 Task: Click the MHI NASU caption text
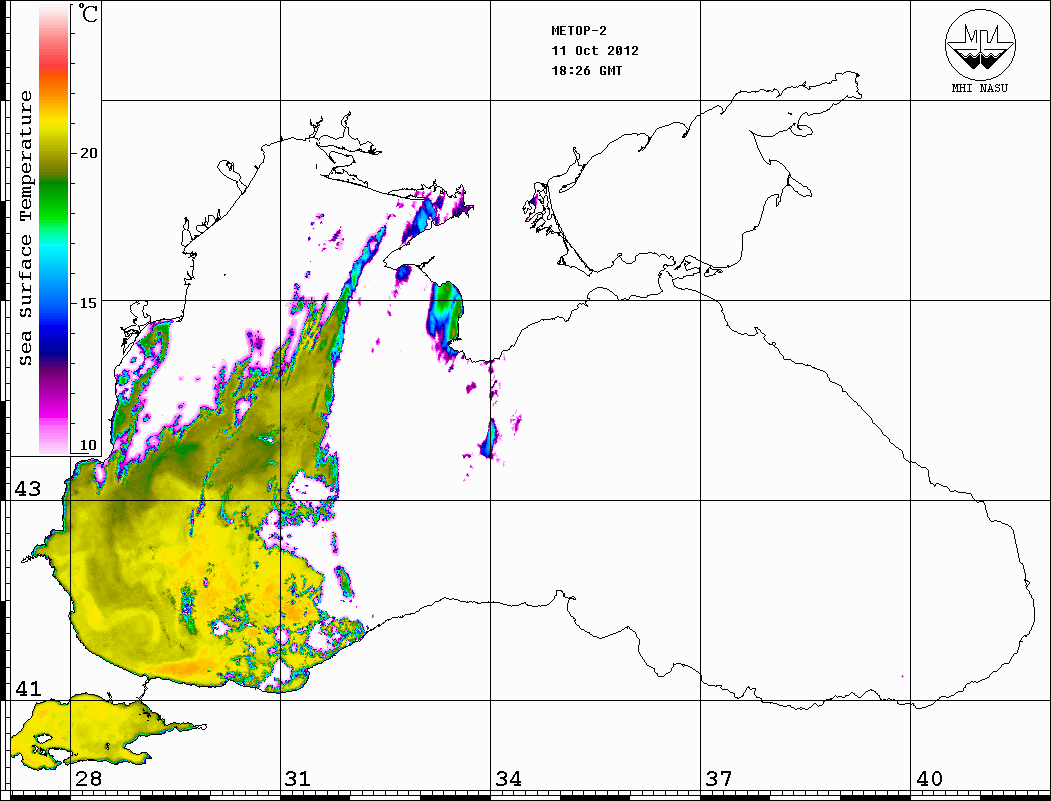[x=980, y=88]
